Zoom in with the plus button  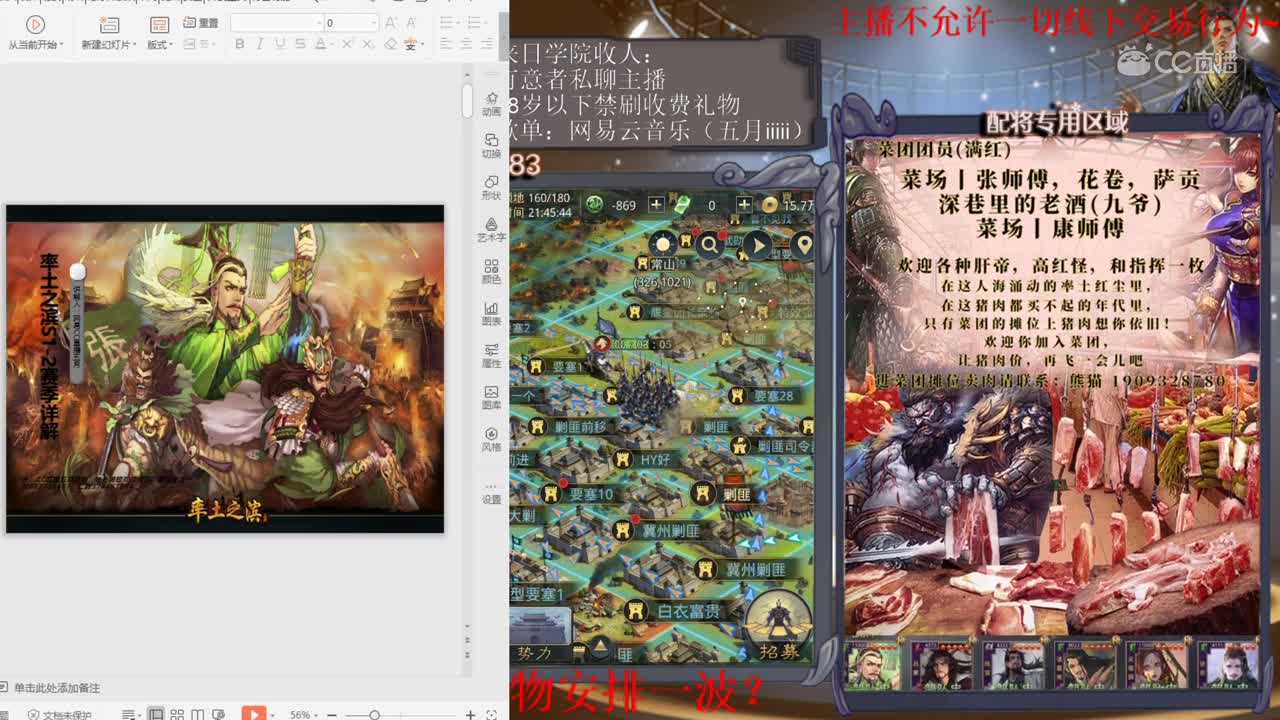(471, 715)
